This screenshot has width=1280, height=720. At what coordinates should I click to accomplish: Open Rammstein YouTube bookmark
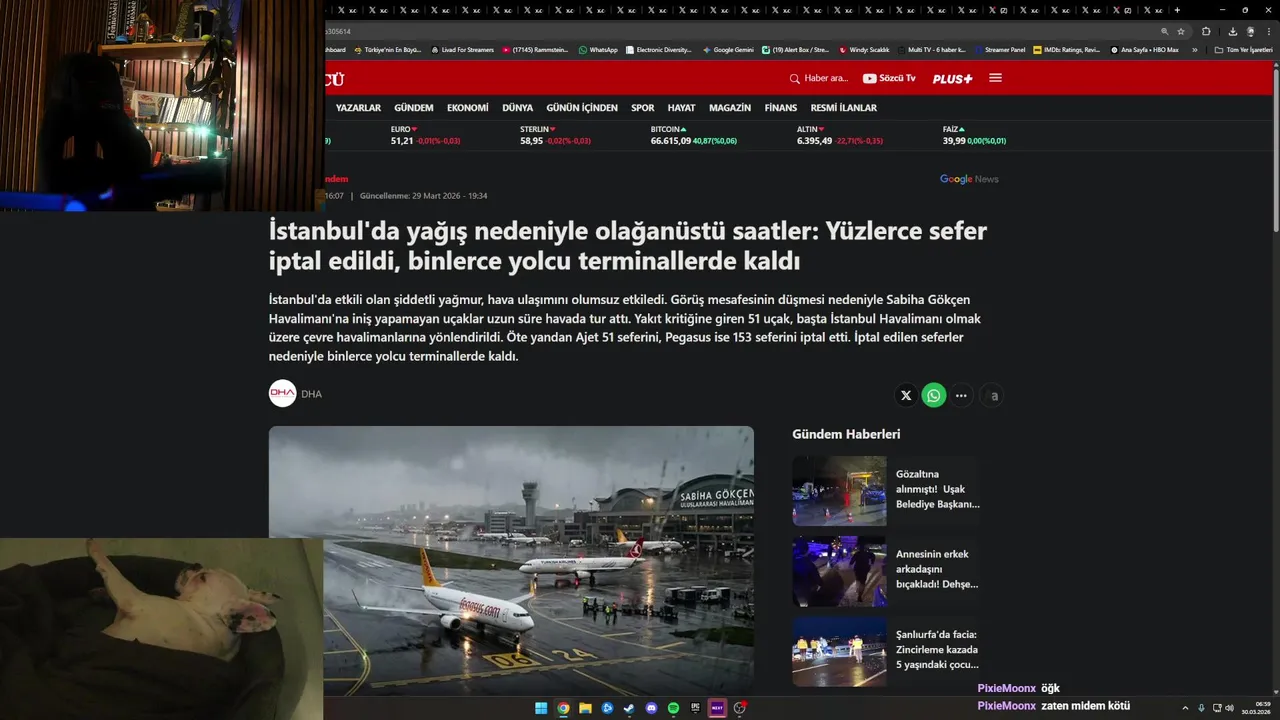pyautogui.click(x=536, y=49)
